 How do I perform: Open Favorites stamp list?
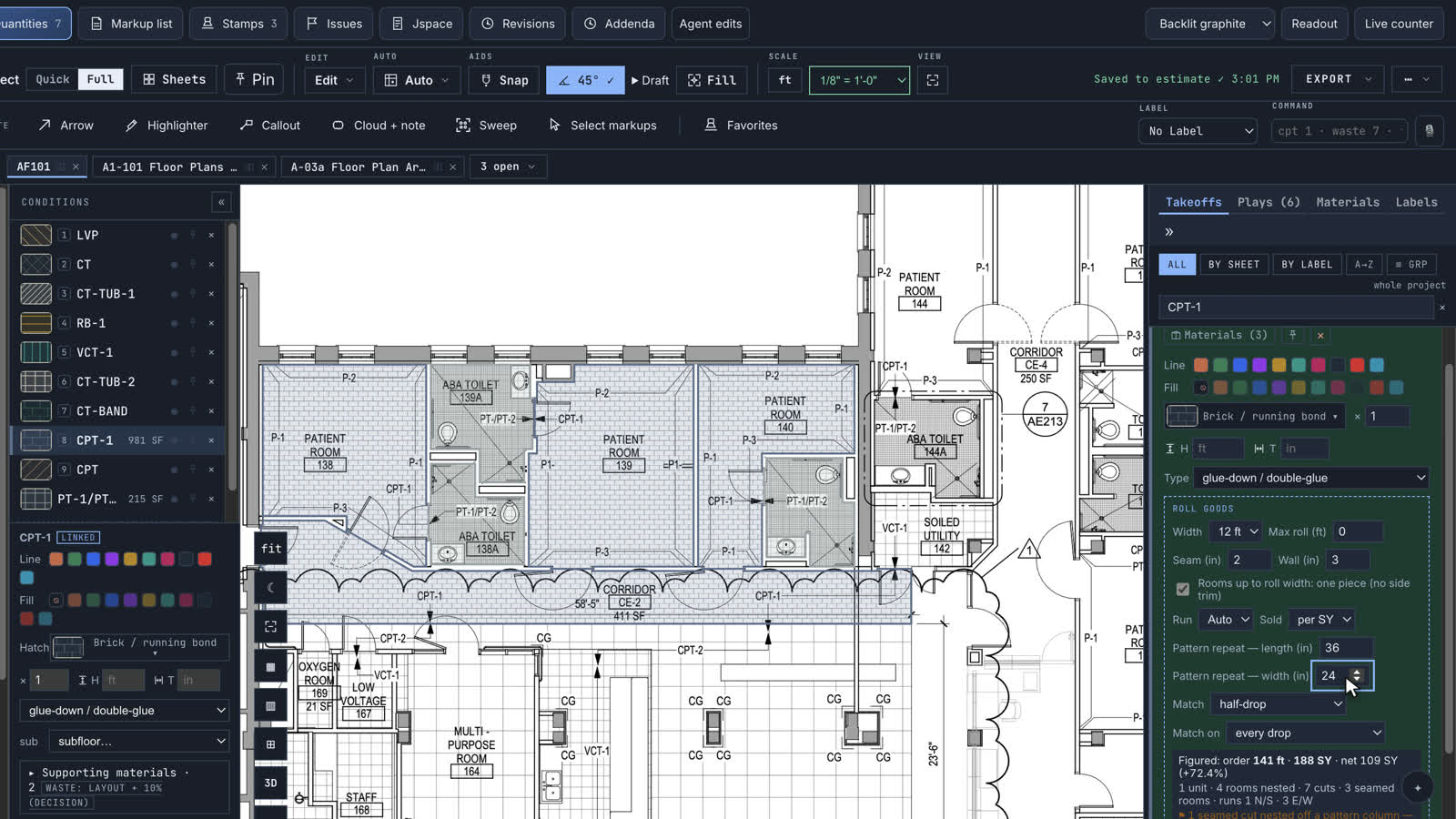[742, 126]
